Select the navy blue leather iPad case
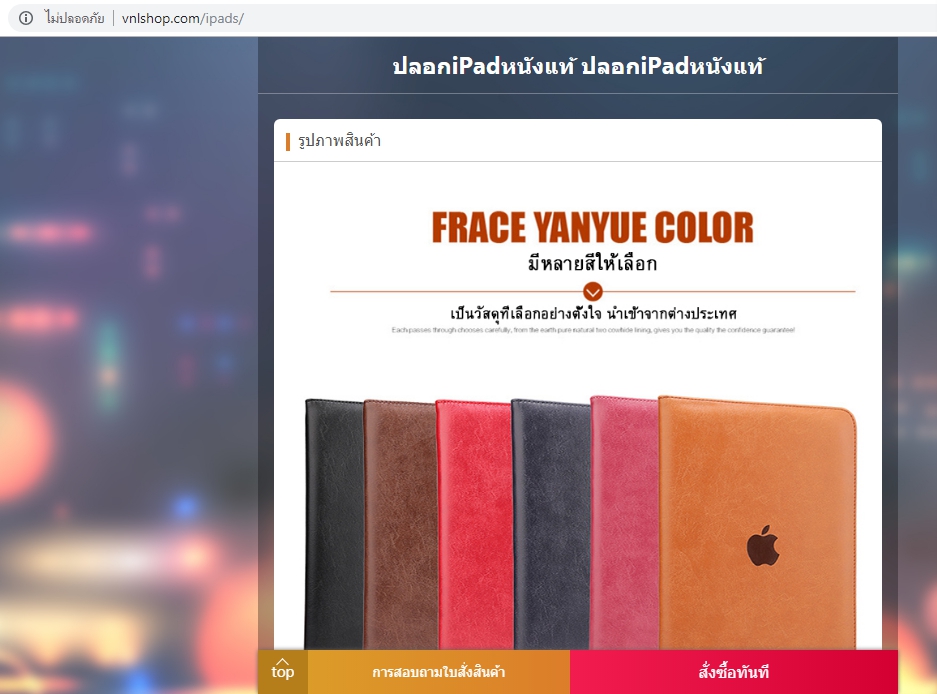937x694 pixels. pos(552,524)
